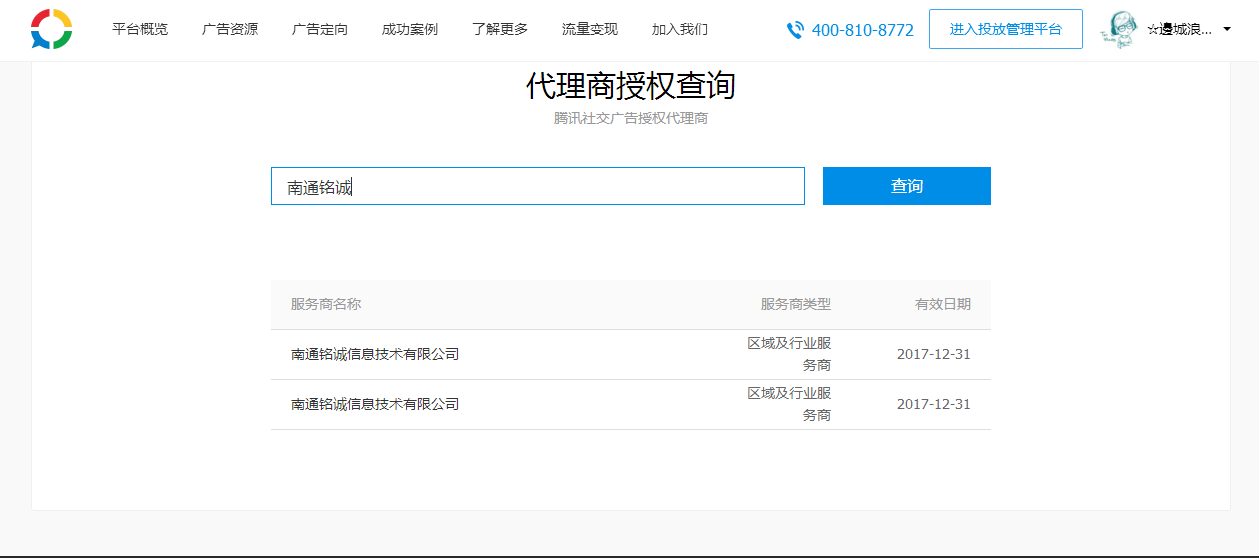The height and width of the screenshot is (558, 1259).
Task: Click the ☆邊城浪... username text
Action: [1179, 30]
